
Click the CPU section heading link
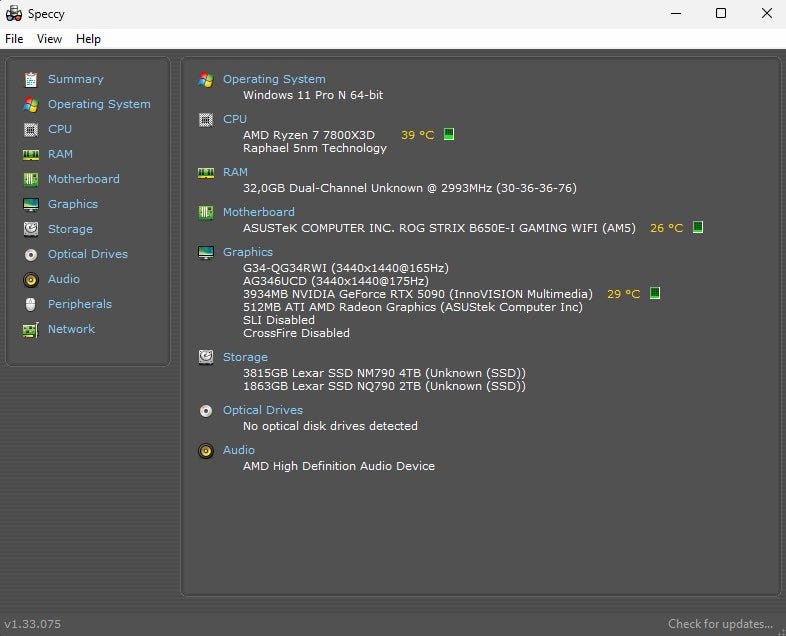(x=234, y=119)
